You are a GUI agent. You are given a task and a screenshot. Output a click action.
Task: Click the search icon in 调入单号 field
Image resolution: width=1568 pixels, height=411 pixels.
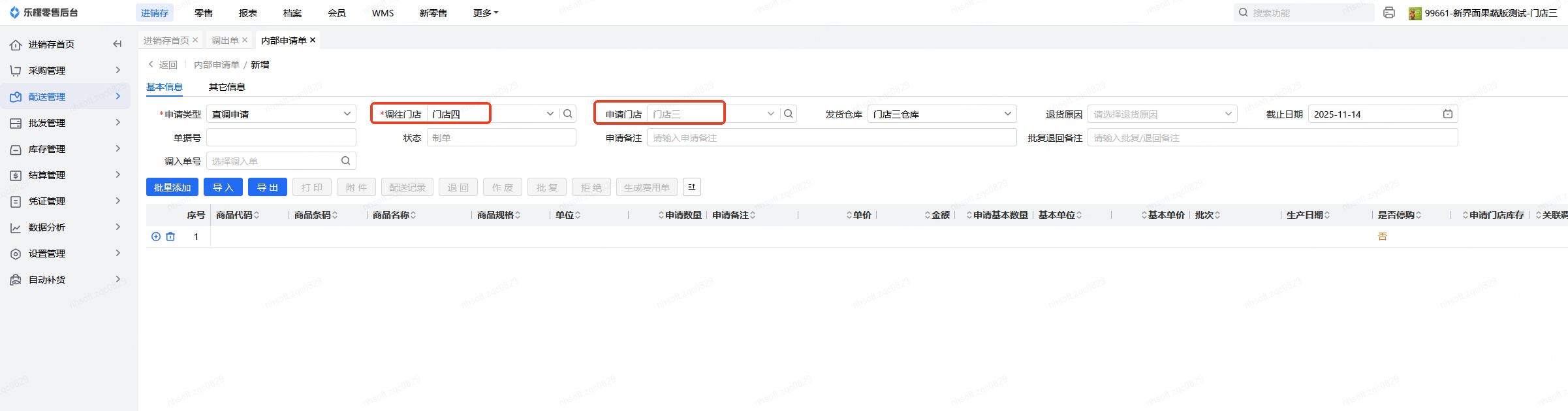point(346,161)
